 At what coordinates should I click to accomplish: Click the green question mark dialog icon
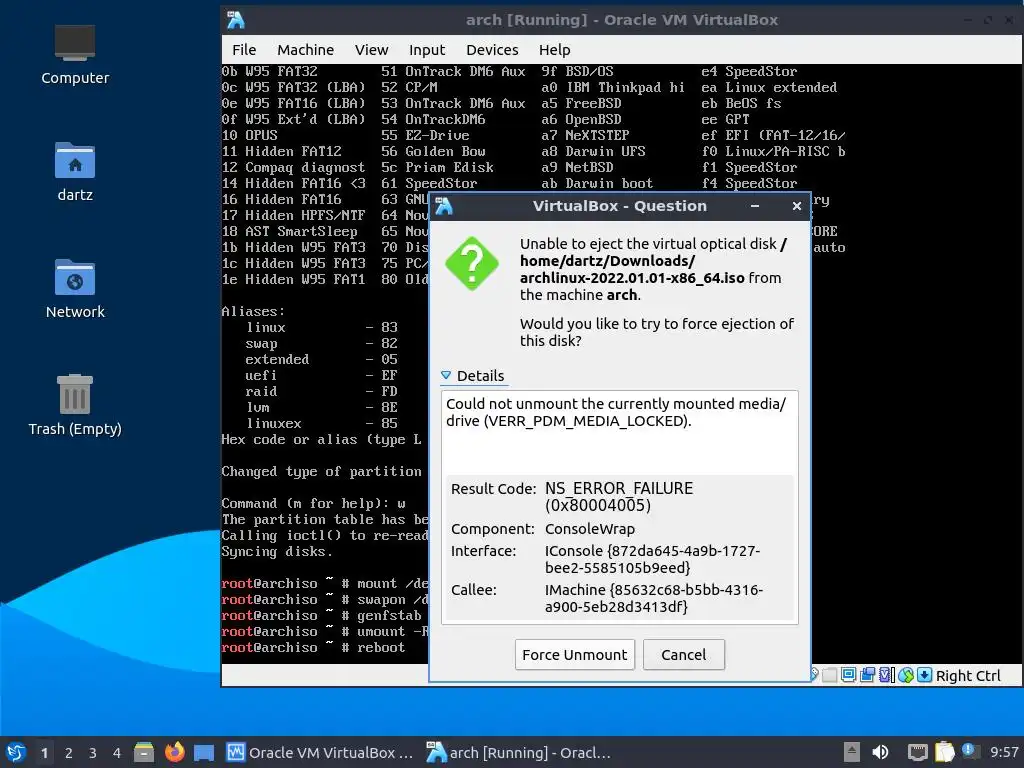[x=472, y=263]
